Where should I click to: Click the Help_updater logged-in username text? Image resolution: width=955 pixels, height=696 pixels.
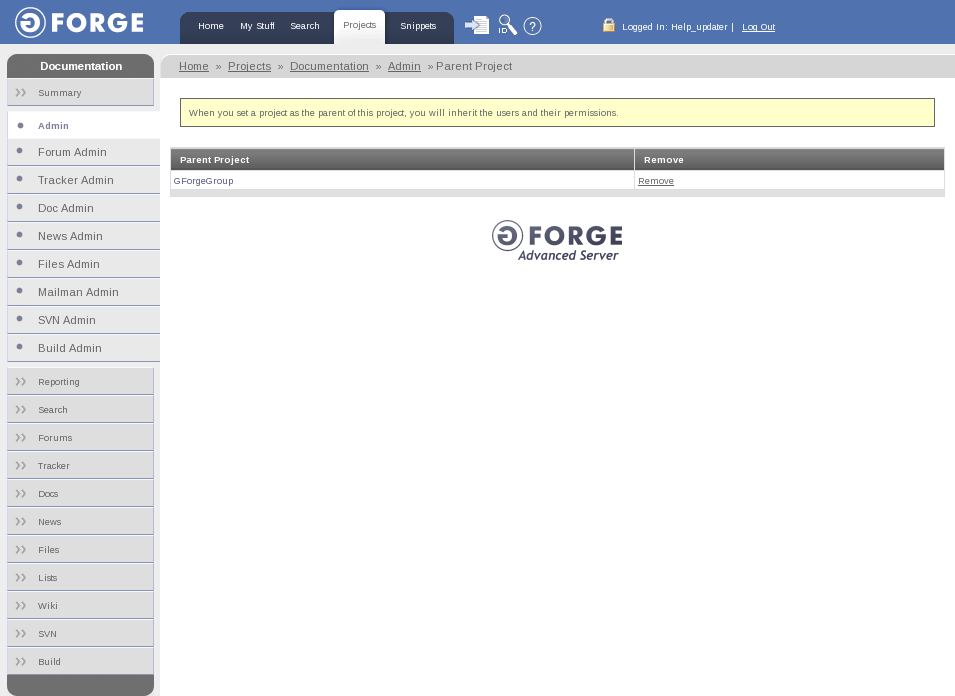point(699,27)
